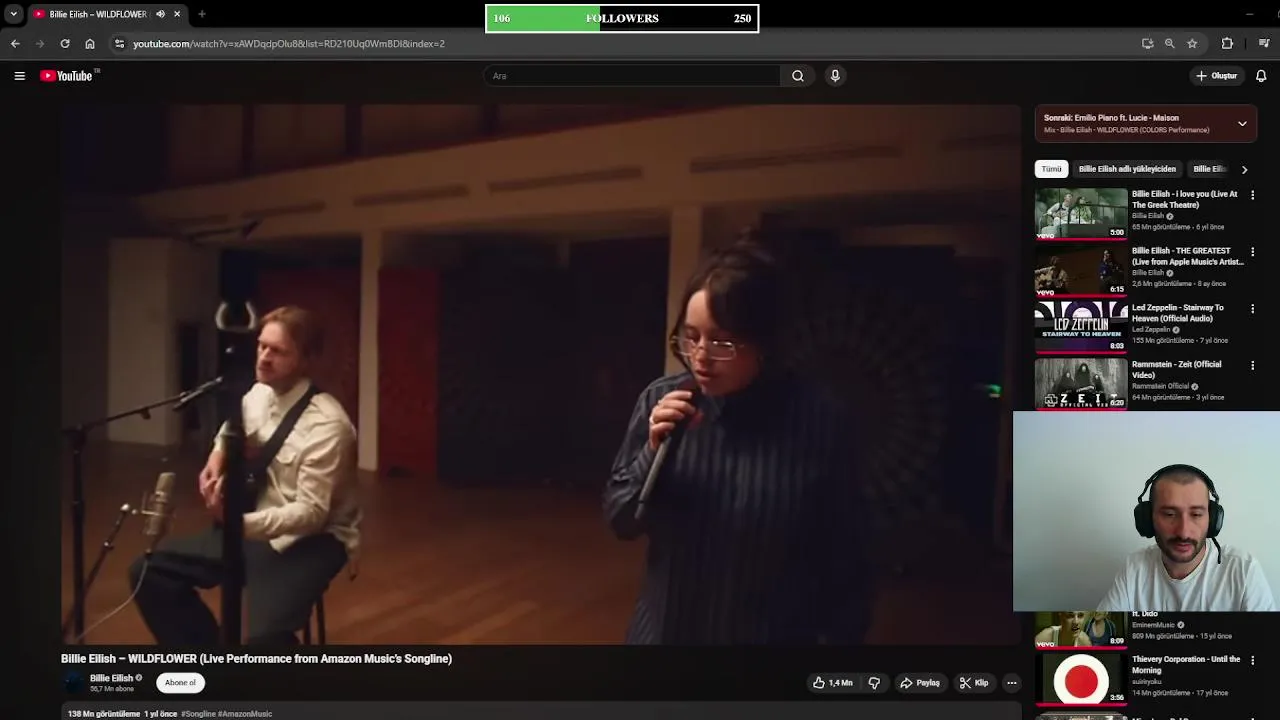Close the Billie Eilish WILDFLOWER tab
1280x720 pixels.
pos(177,14)
